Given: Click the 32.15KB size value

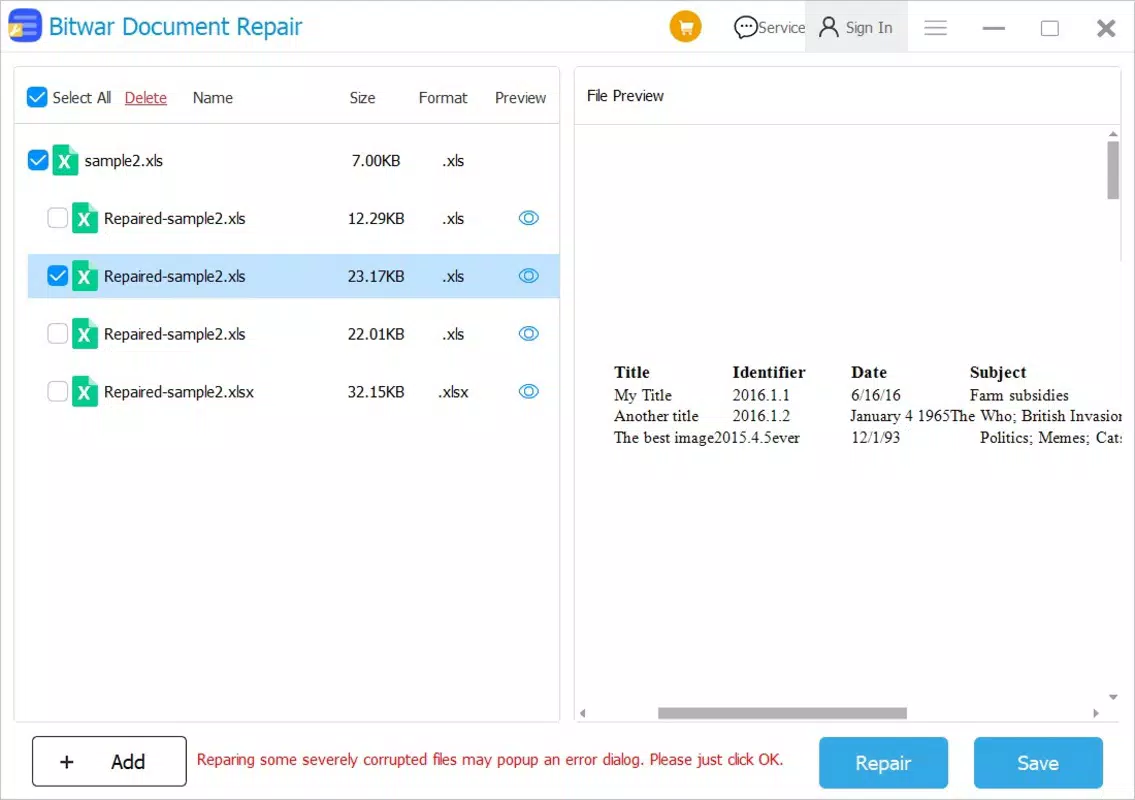Looking at the screenshot, I should [376, 392].
